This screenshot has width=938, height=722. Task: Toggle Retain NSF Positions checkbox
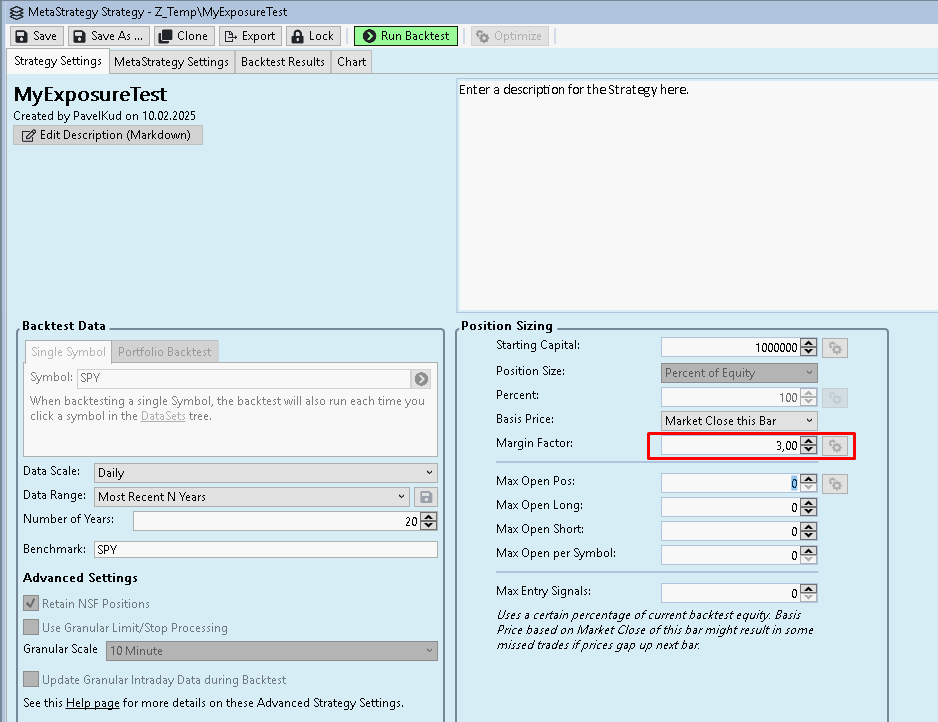[31, 604]
